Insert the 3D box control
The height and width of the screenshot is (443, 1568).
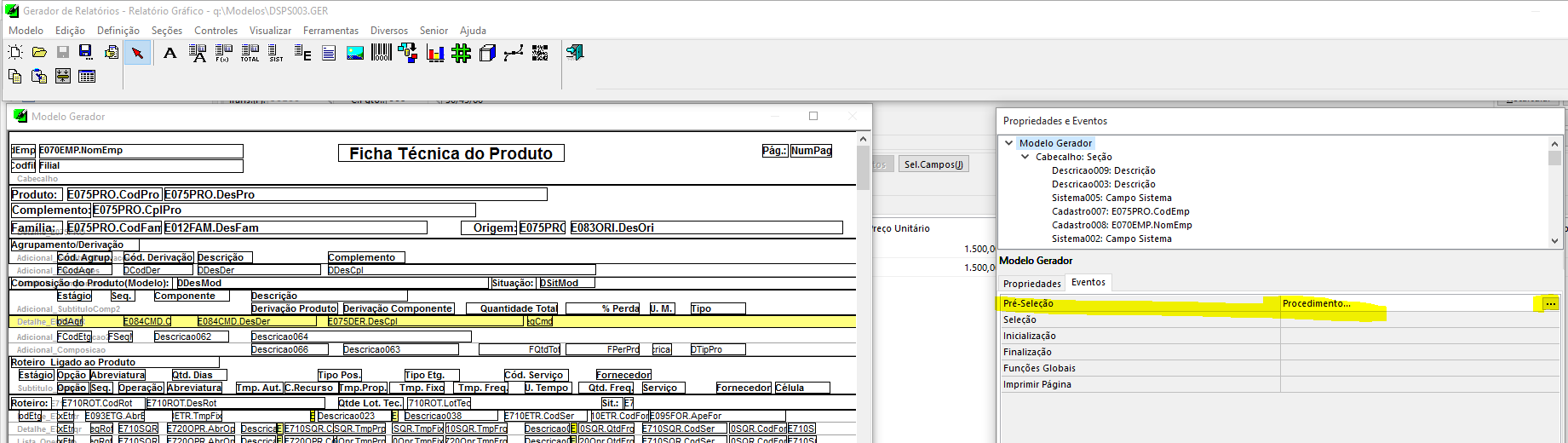tap(487, 54)
